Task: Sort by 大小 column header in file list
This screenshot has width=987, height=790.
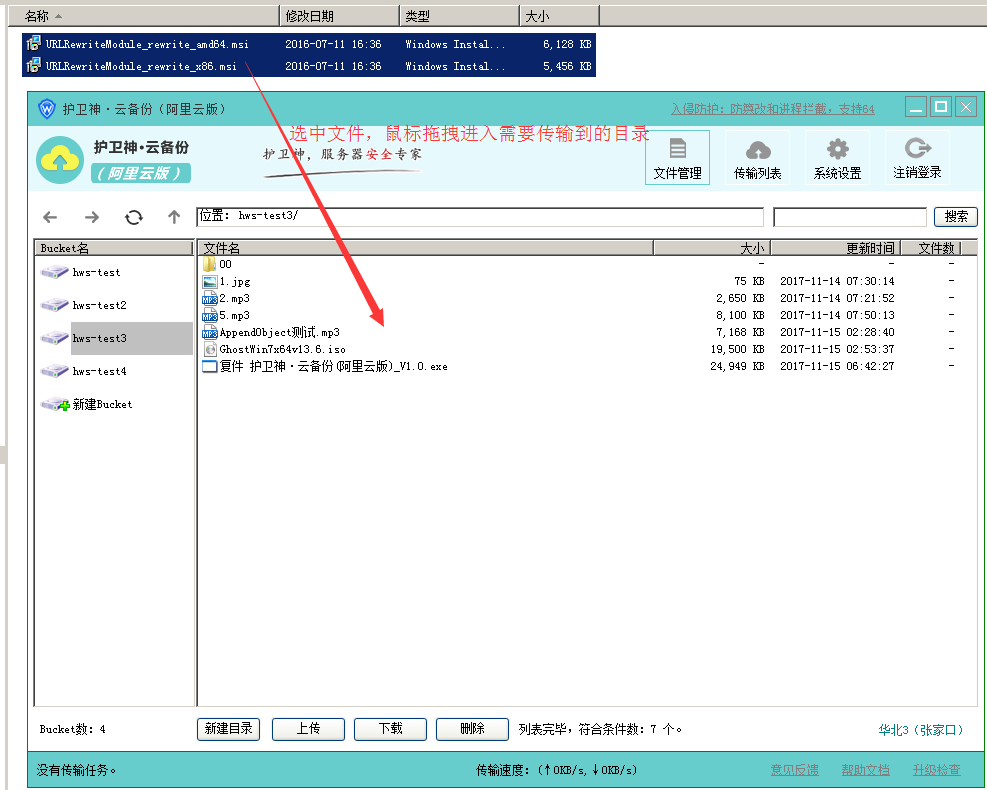Action: [713, 248]
